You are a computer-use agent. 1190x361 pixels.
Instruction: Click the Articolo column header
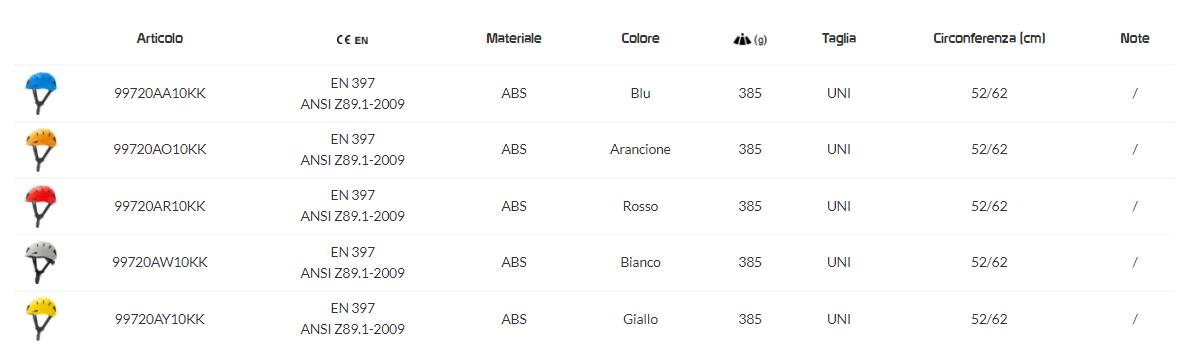159,38
